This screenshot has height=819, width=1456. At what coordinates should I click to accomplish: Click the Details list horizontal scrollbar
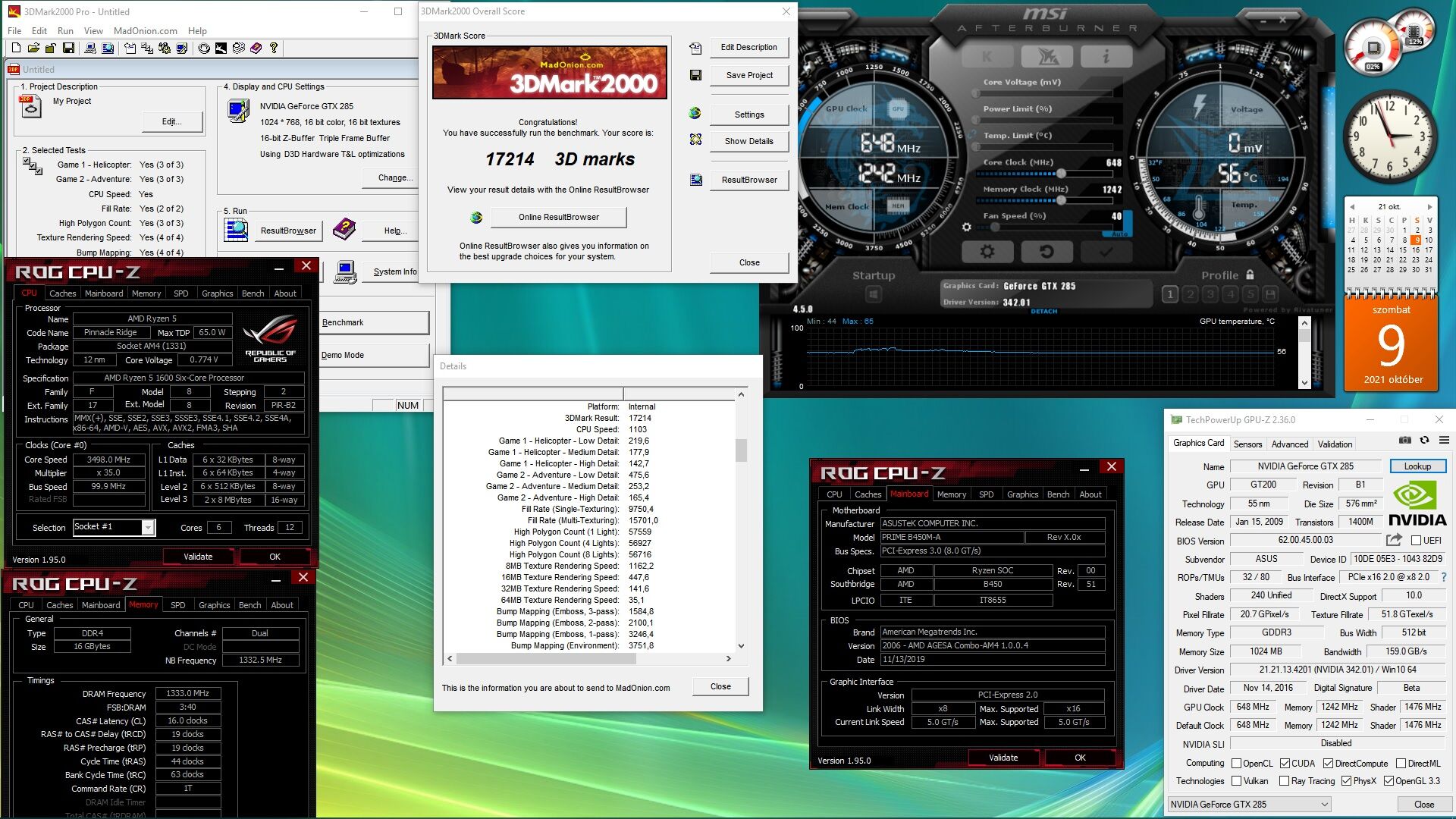589,658
